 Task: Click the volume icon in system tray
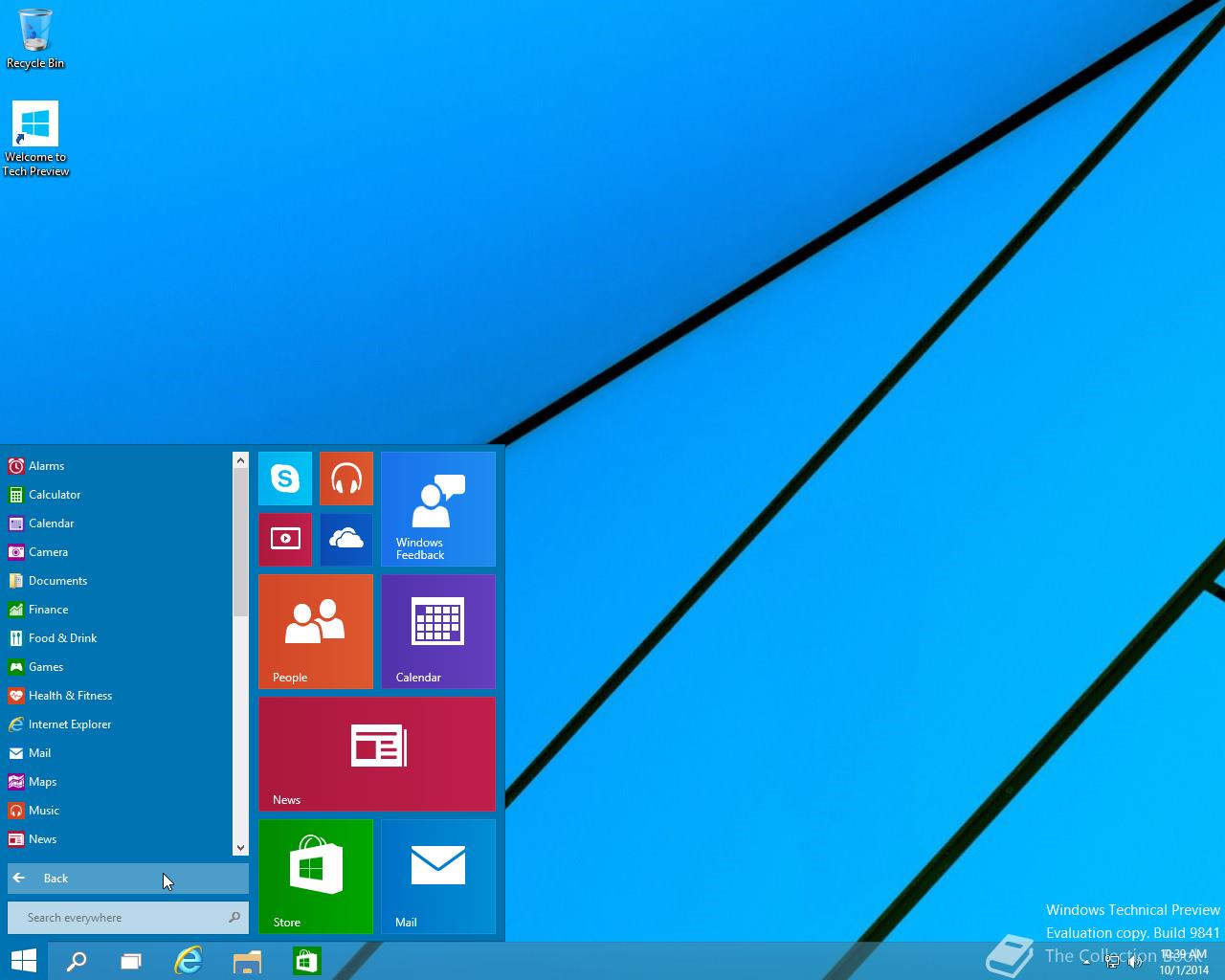[x=1135, y=962]
